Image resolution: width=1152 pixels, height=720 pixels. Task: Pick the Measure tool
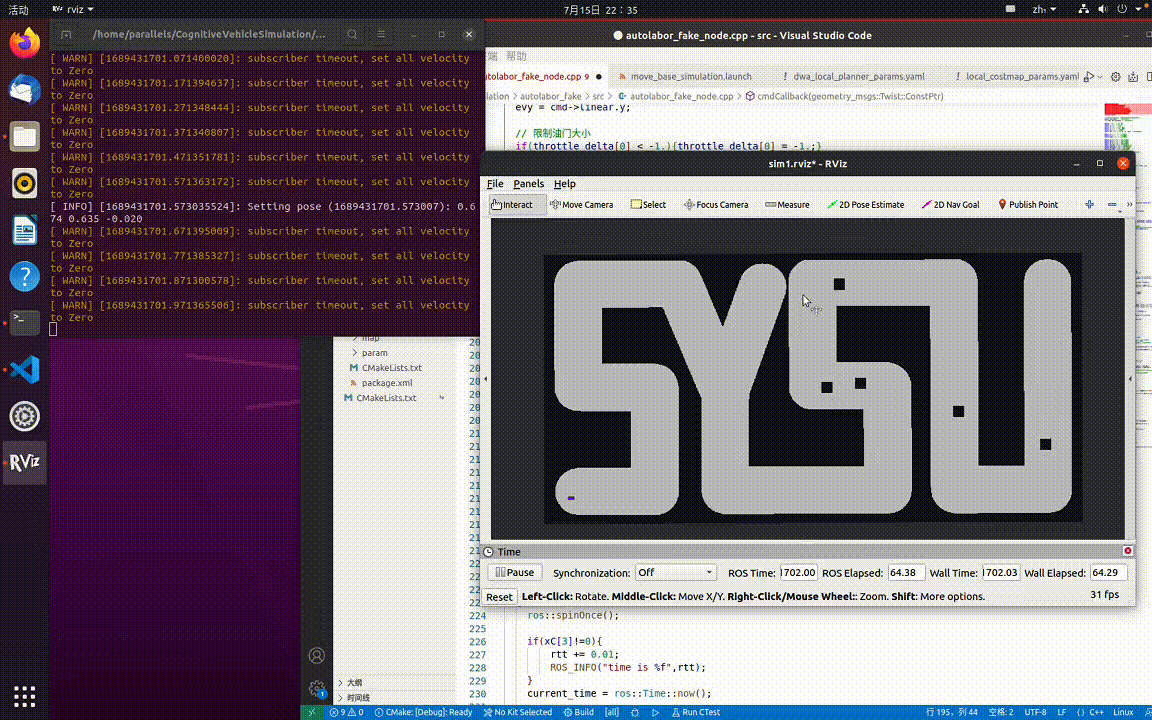(x=787, y=205)
